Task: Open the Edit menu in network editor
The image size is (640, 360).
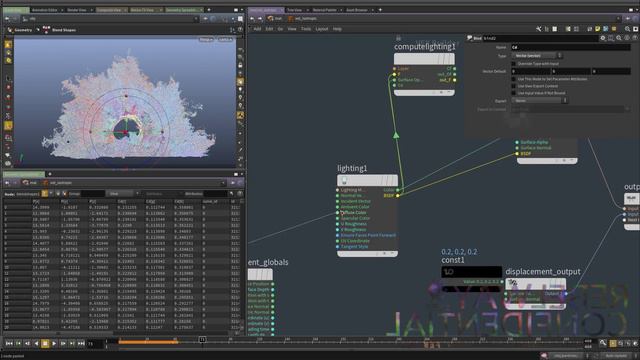Action: (269, 29)
